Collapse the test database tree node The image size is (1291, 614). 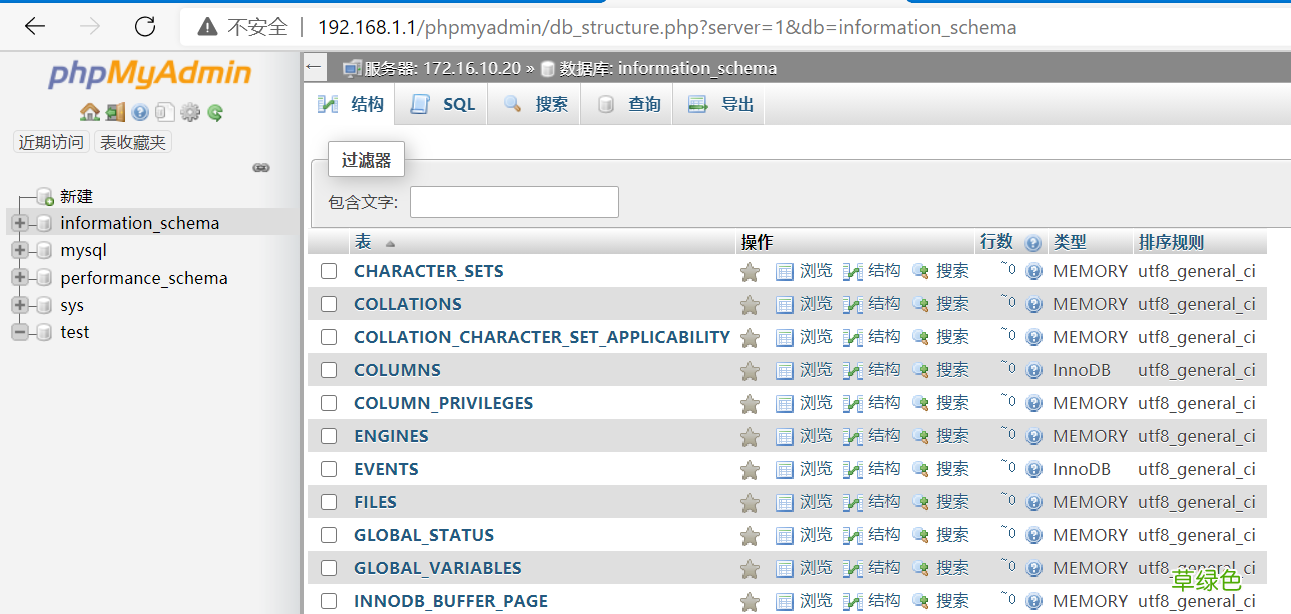click(x=19, y=331)
